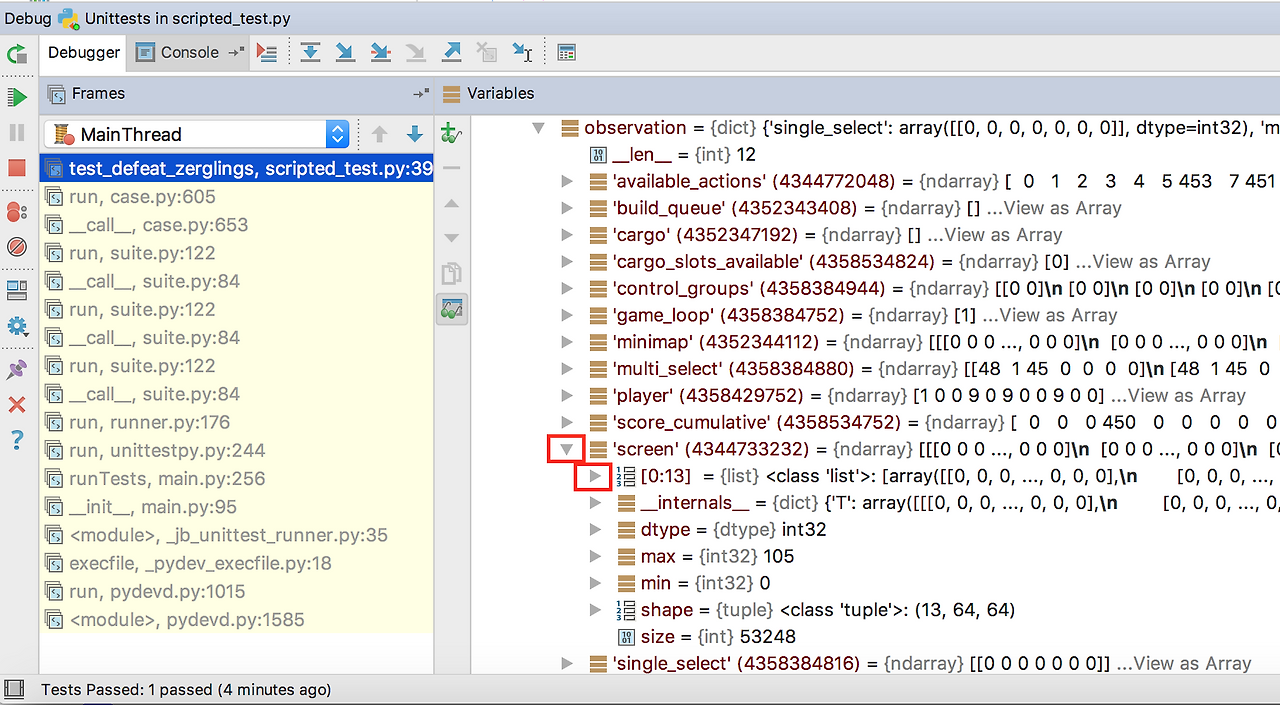Select frame 'run, case.py:605'
Viewport: 1280px width, 705px height.
[237, 197]
